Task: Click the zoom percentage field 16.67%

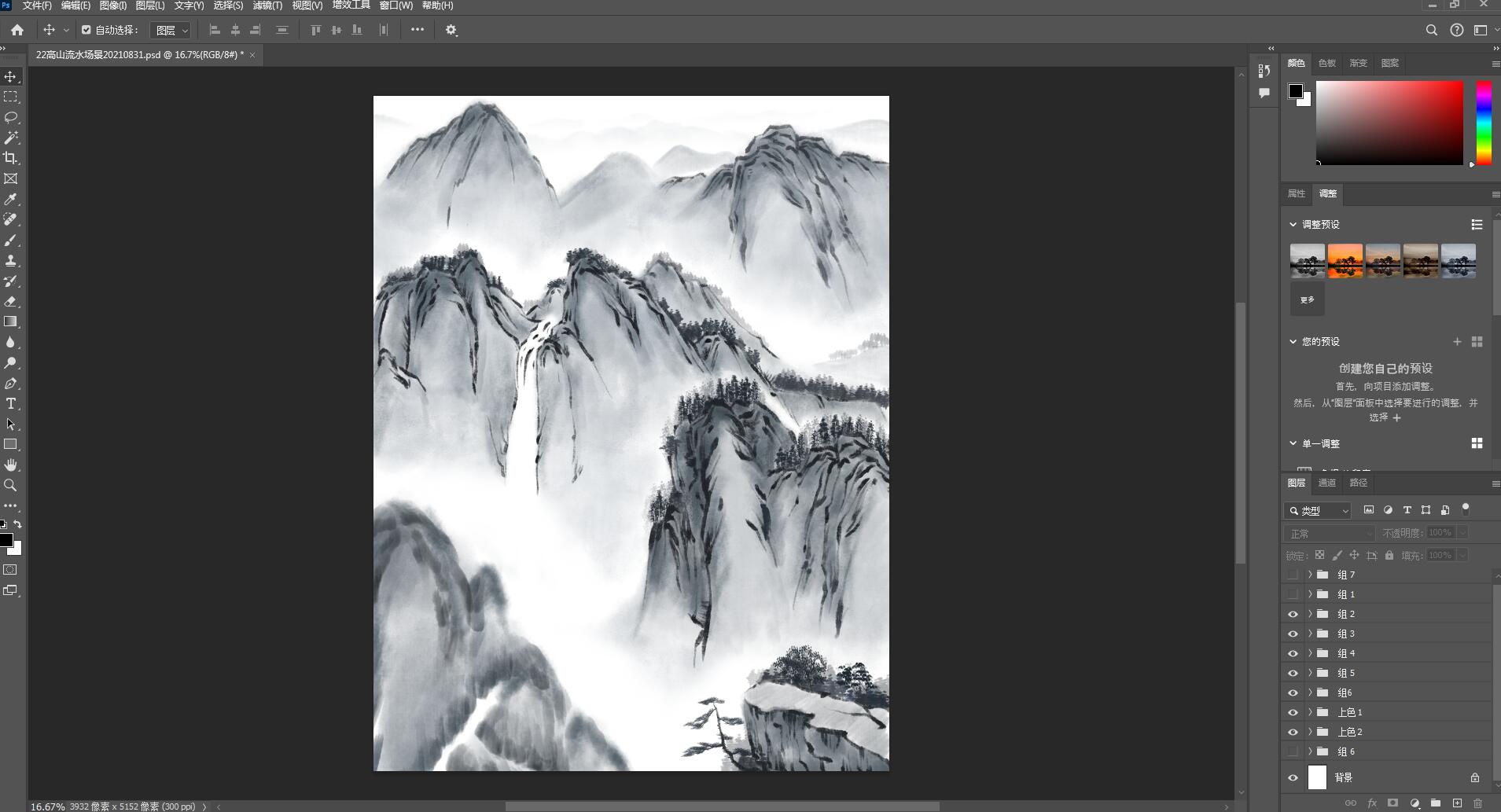Action: (x=48, y=806)
